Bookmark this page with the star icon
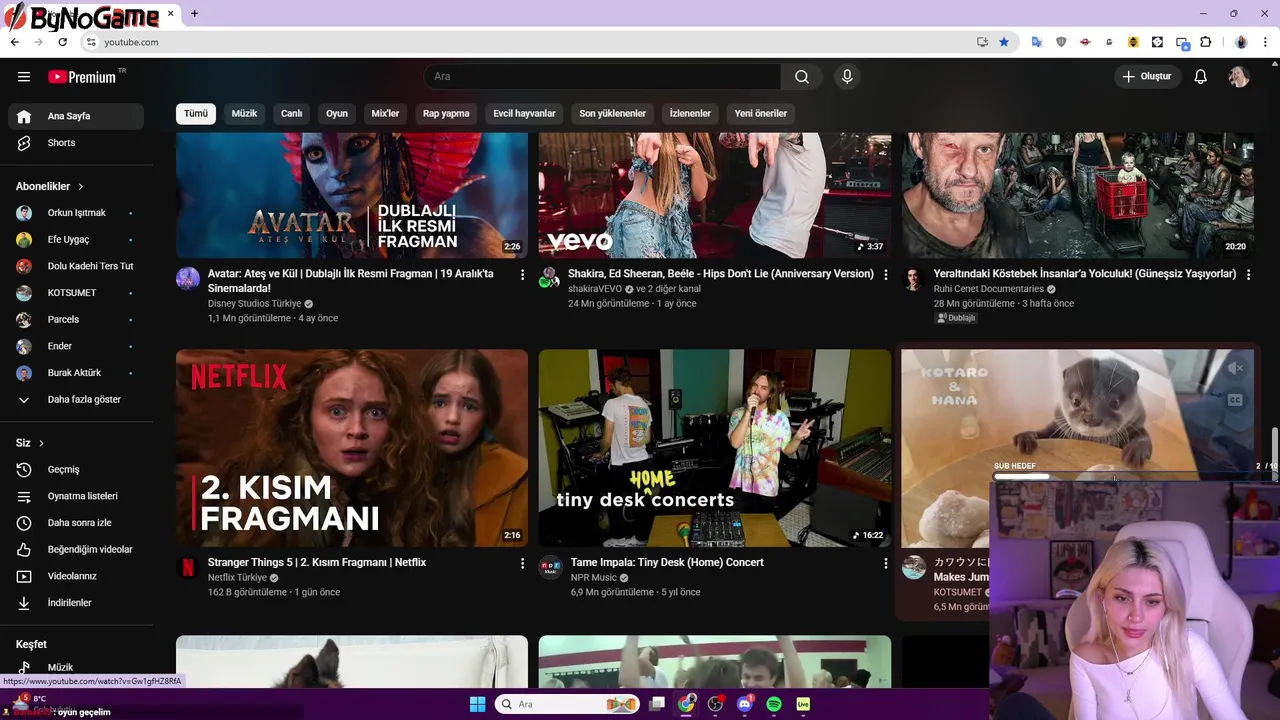Image resolution: width=1280 pixels, height=720 pixels. coord(1004,42)
